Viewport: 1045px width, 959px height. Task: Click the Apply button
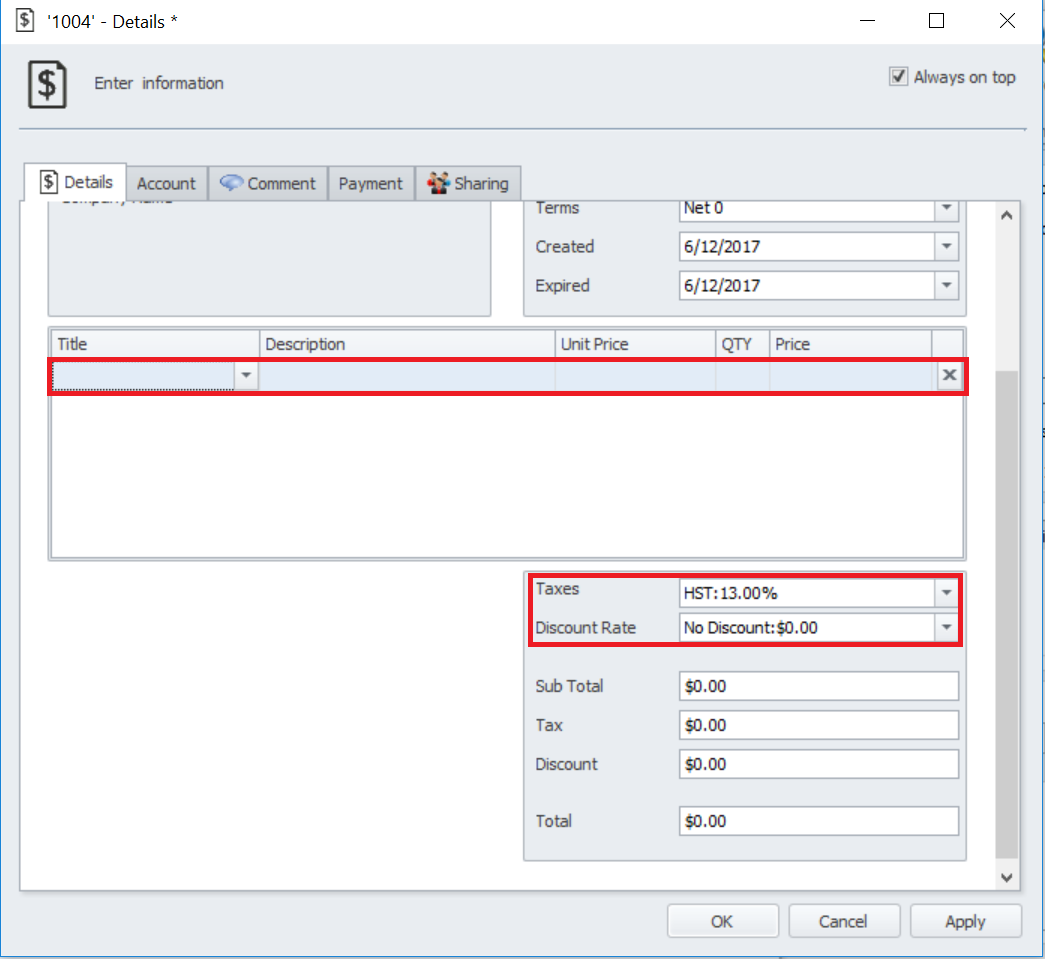coord(965,921)
